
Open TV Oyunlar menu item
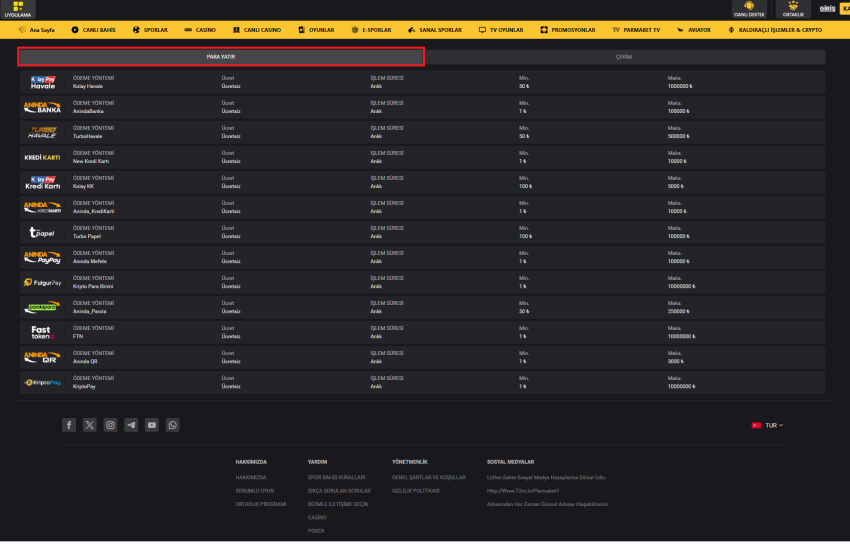coord(501,30)
